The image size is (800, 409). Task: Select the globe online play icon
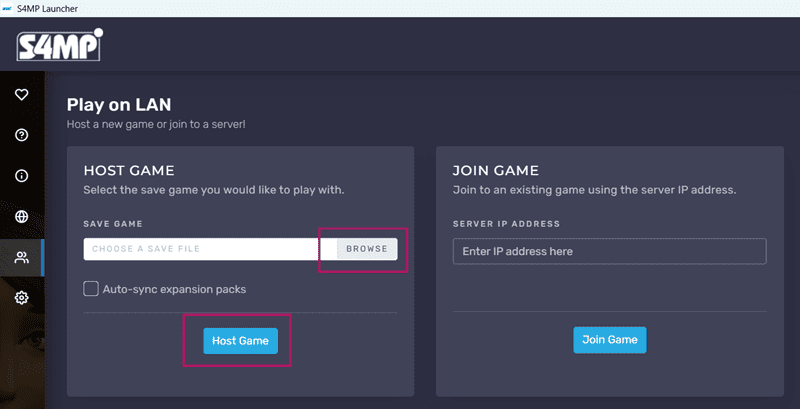click(x=21, y=217)
